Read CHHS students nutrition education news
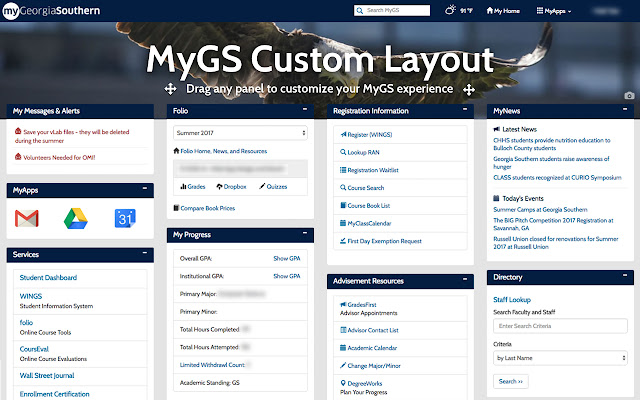Image resolution: width=640 pixels, height=400 pixels. (552, 144)
